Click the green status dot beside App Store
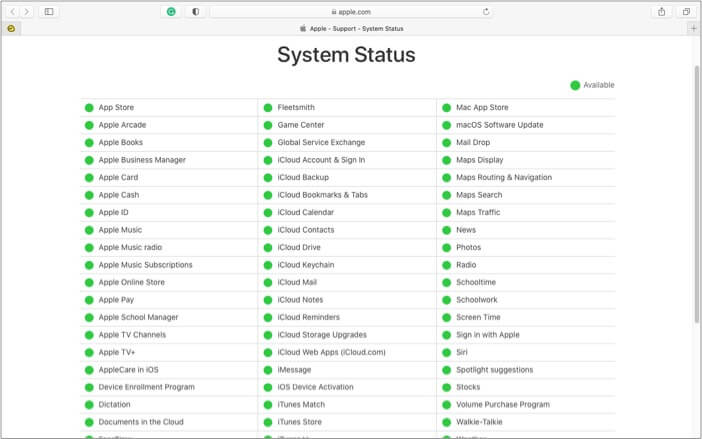This screenshot has height=439, width=702. coord(89,108)
